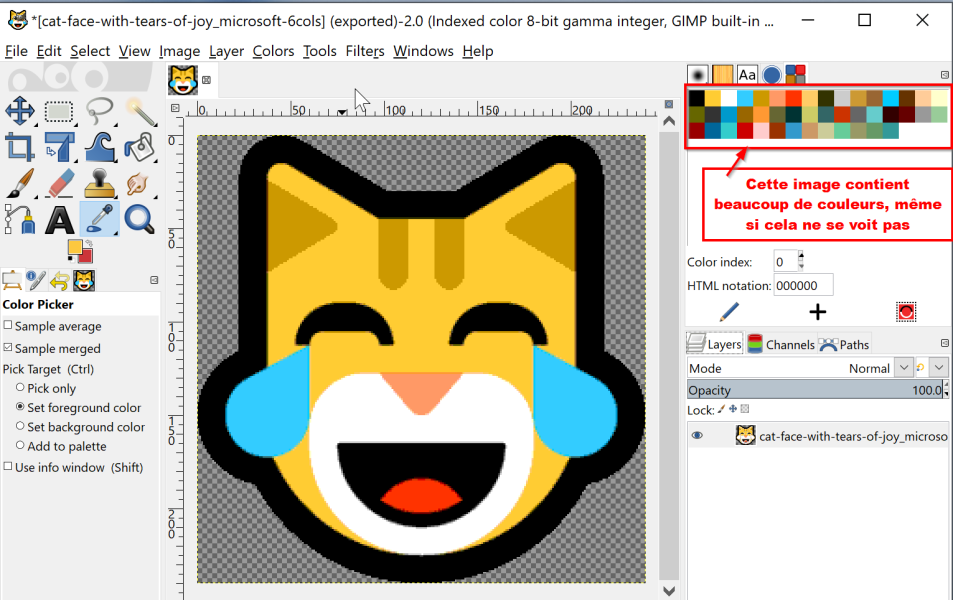Select the Crop tool
The width and height of the screenshot is (953, 600).
20,147
